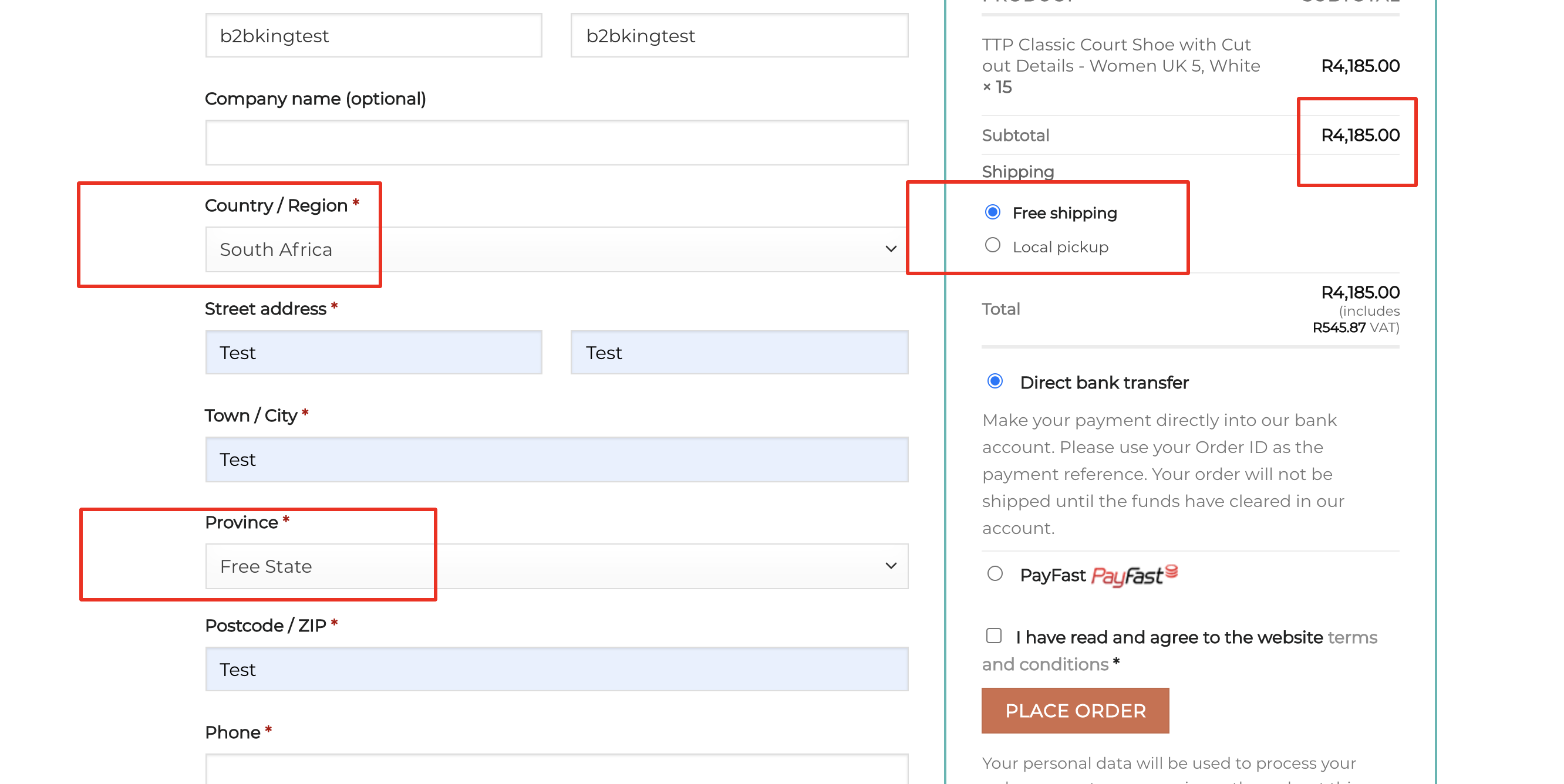Select PayFast payment radio button
1564x784 pixels.
point(995,574)
